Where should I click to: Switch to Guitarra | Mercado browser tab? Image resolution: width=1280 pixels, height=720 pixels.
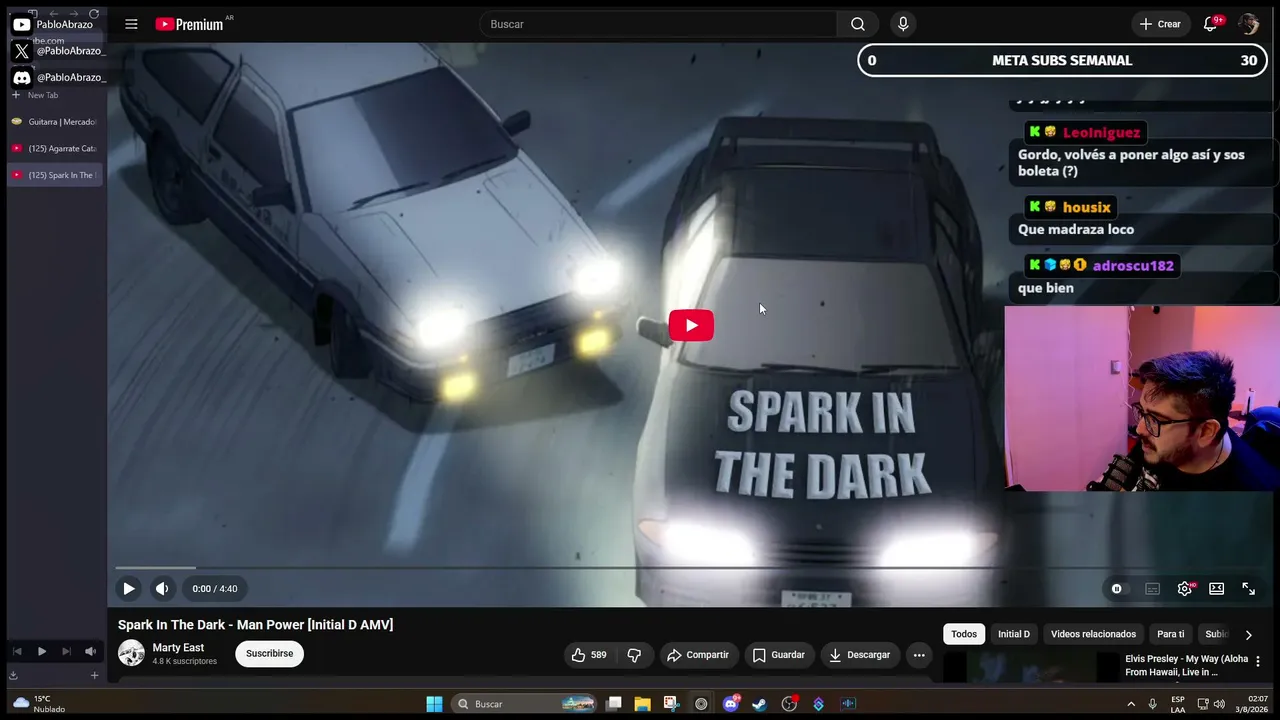(55, 122)
